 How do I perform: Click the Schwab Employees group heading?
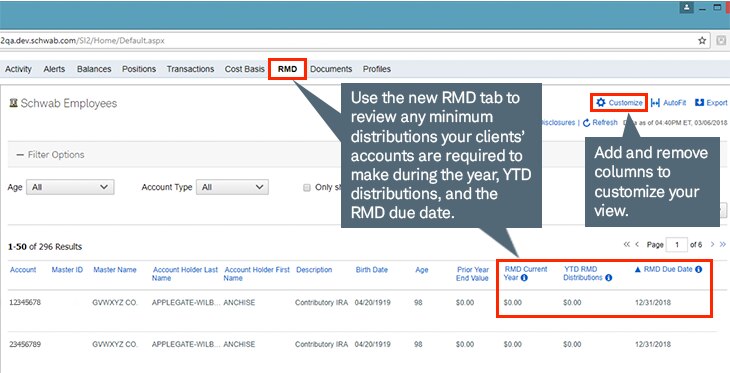pos(68,103)
